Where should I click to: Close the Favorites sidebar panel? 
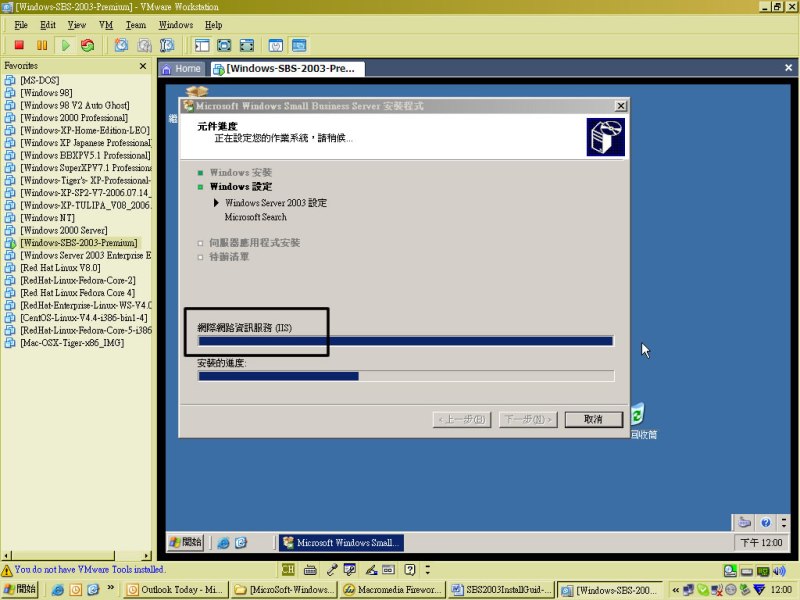(x=143, y=66)
